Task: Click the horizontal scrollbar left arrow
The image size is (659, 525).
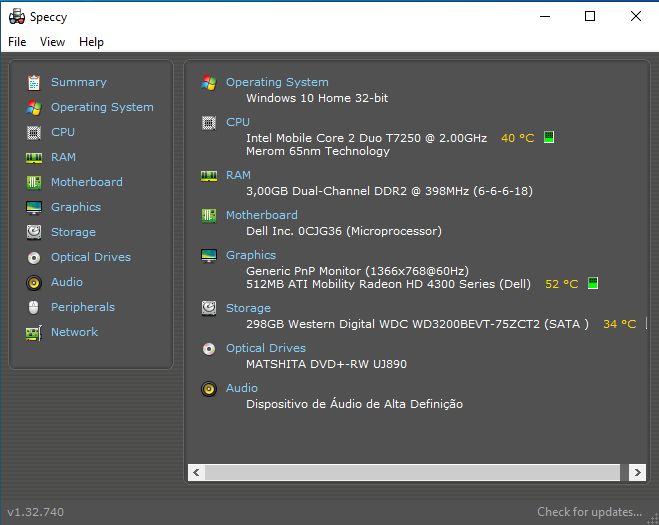Action: [196, 472]
